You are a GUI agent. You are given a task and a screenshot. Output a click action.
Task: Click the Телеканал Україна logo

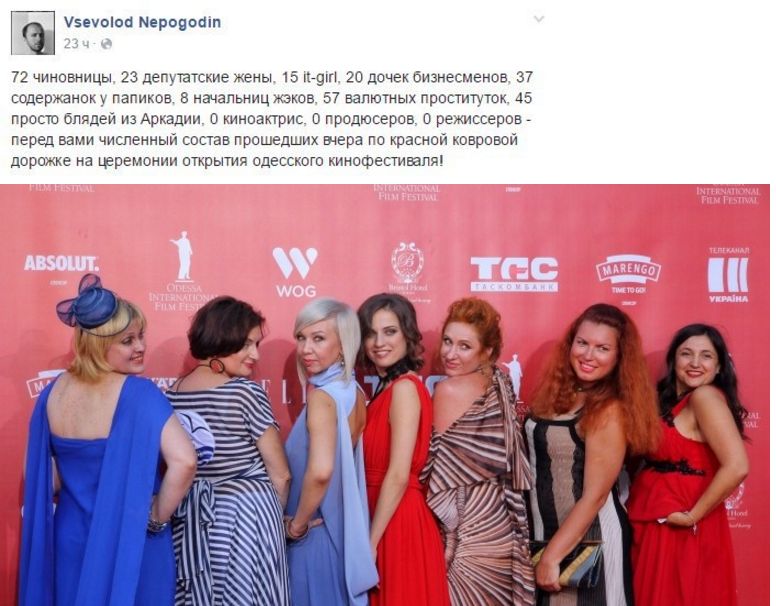point(728,275)
